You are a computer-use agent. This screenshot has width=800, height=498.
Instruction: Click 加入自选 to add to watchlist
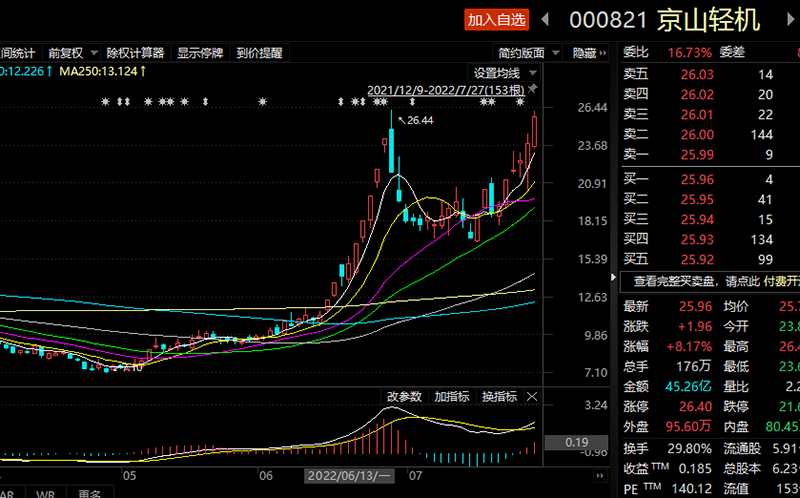pyautogui.click(x=497, y=20)
